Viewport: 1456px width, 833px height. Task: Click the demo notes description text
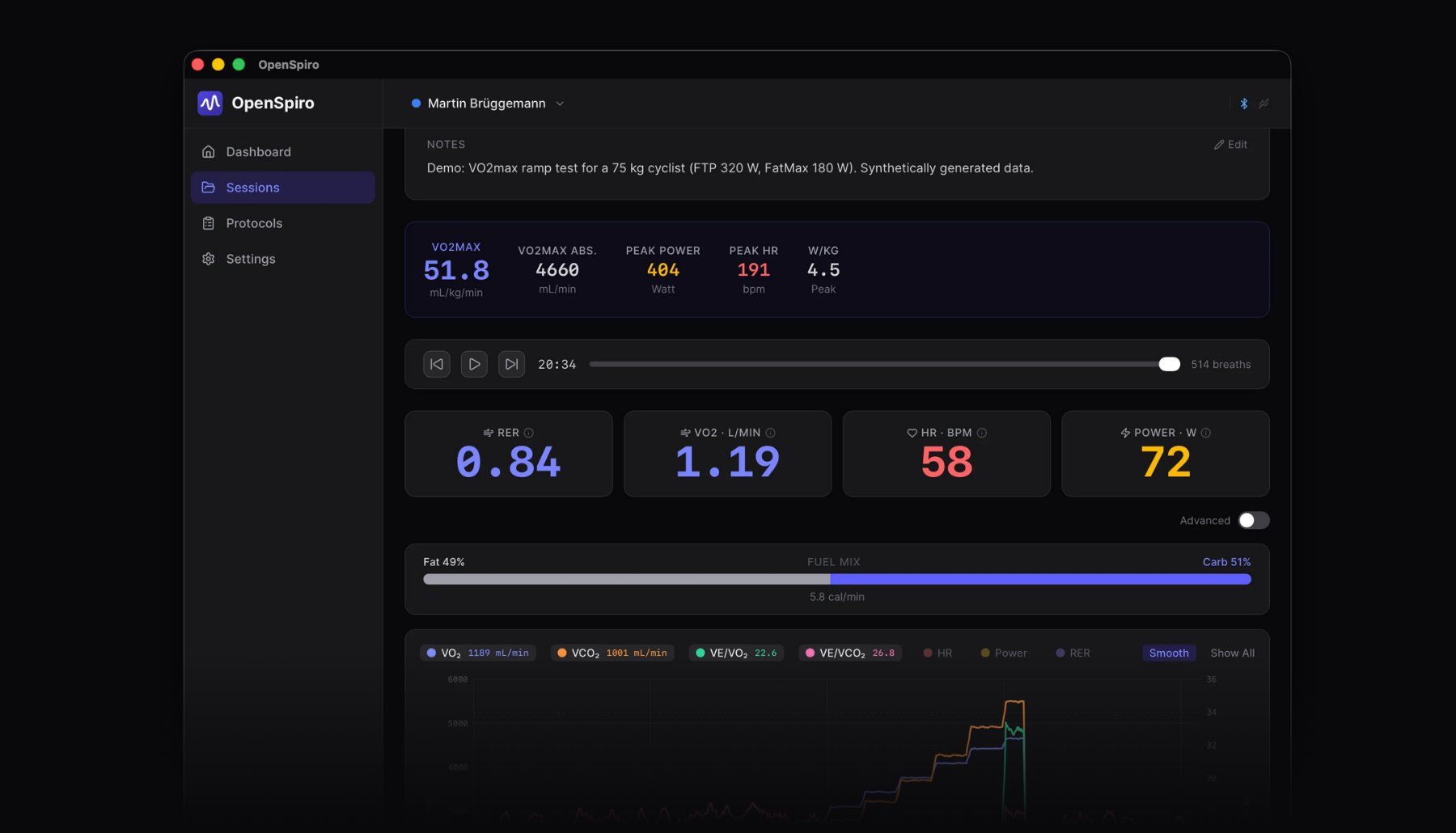(x=730, y=168)
